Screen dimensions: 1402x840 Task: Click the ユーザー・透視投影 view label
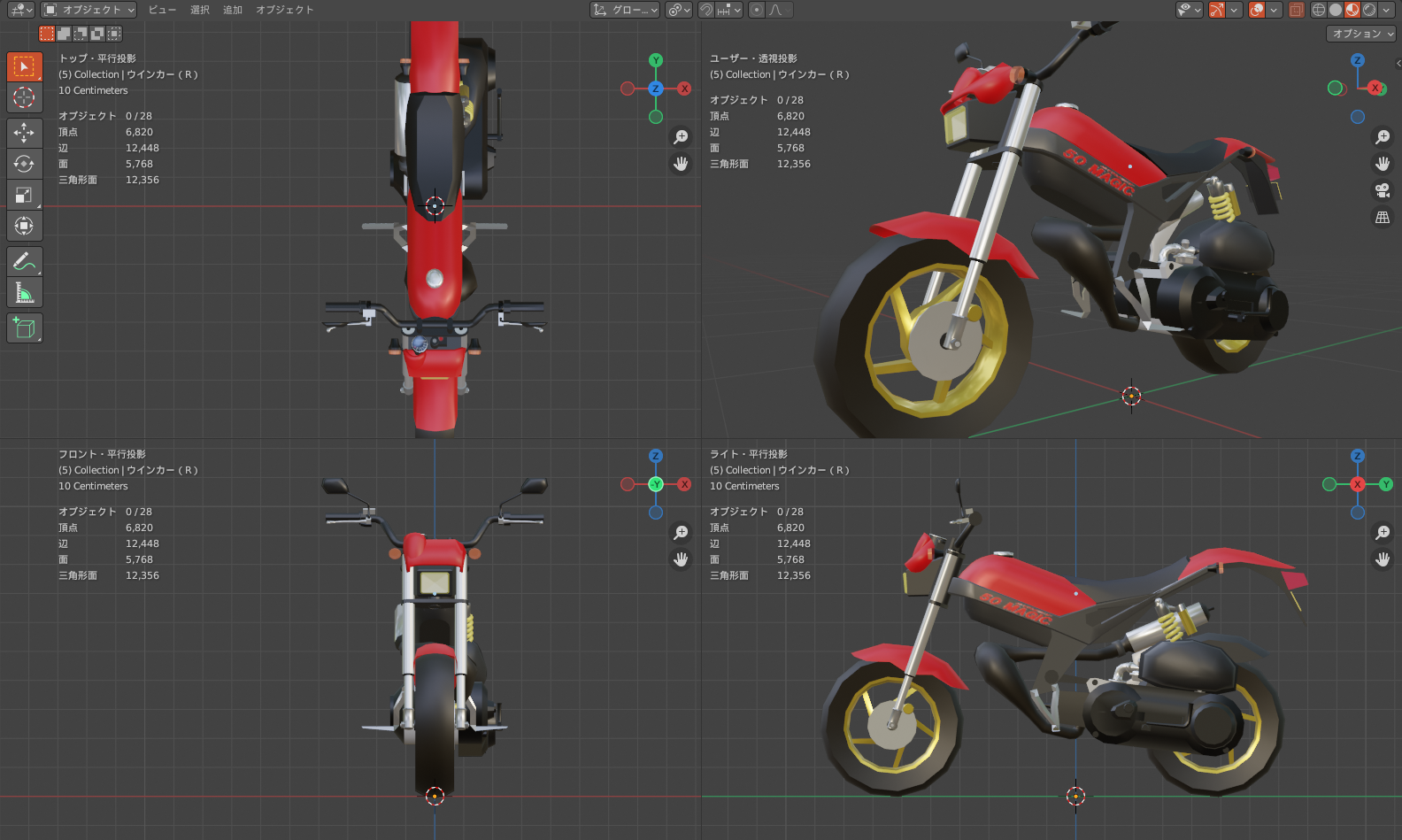(x=753, y=58)
